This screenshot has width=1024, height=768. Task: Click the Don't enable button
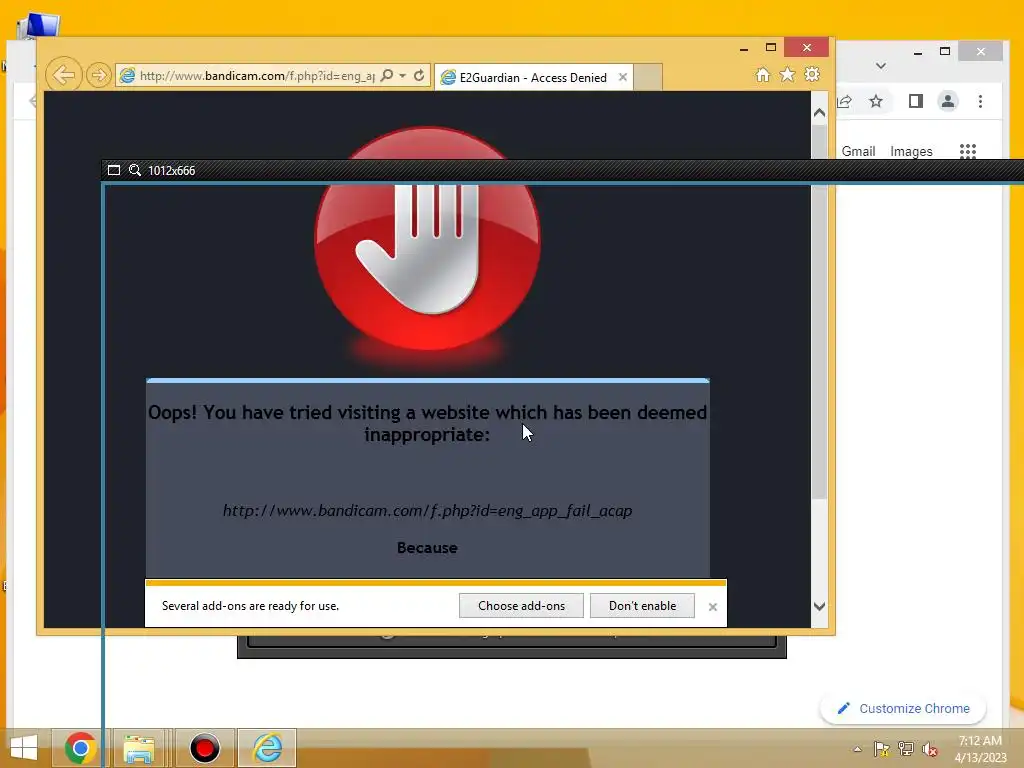pyautogui.click(x=642, y=605)
